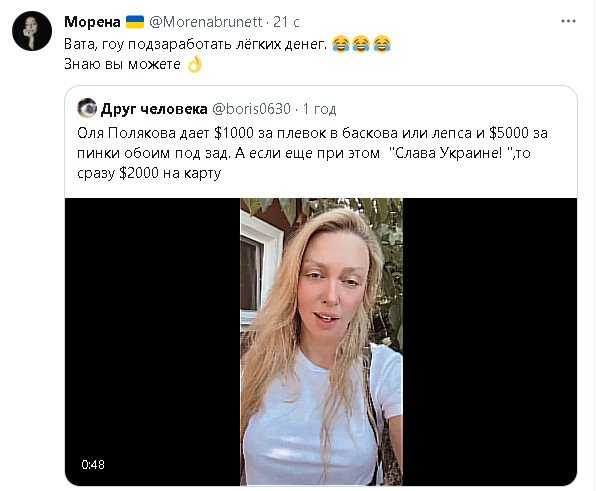The width and height of the screenshot is (596, 491).
Task: Open the @Morenabrunett handle link
Action: pos(206,22)
